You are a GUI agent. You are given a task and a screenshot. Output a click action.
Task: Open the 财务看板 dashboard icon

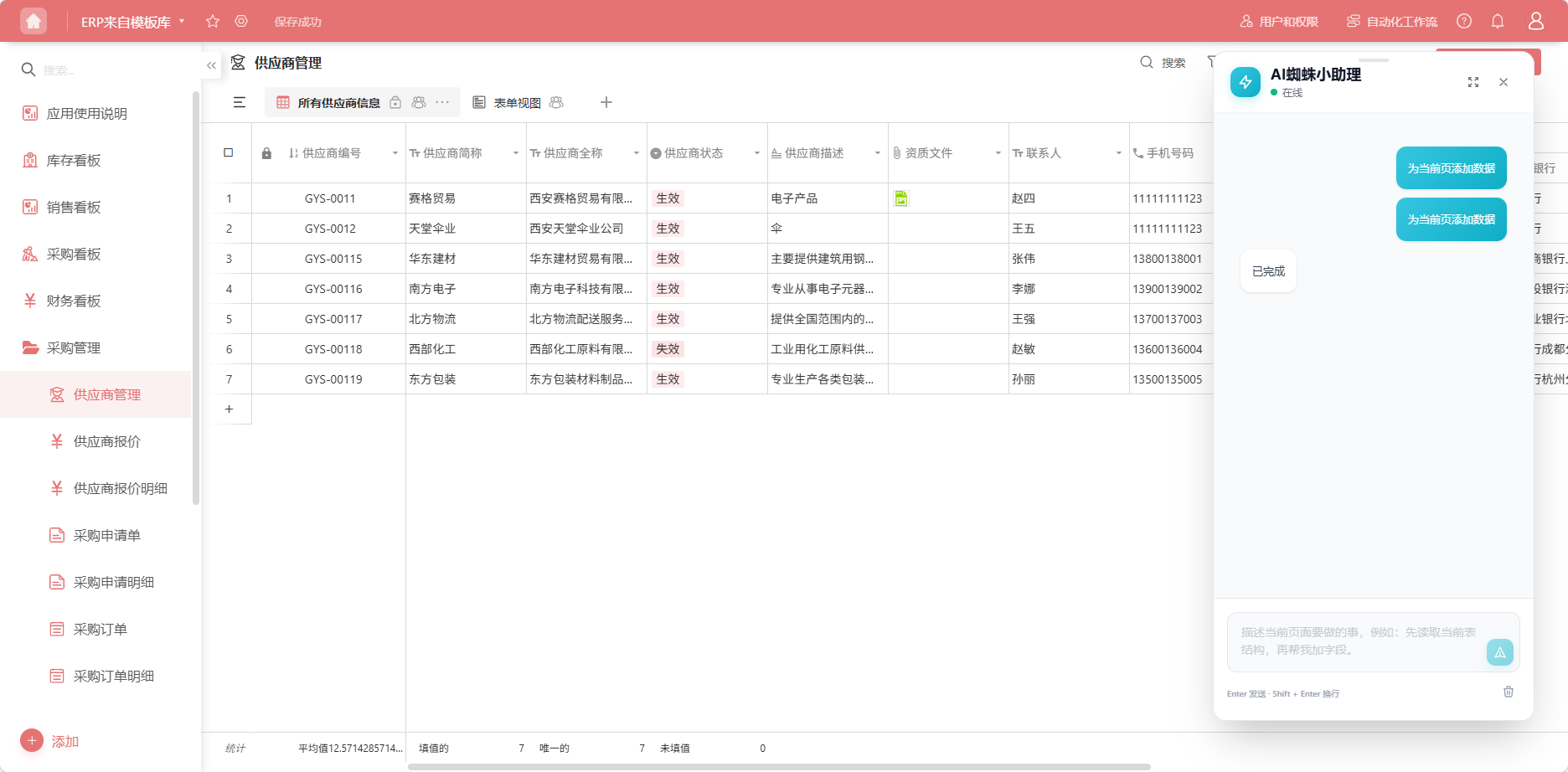tap(28, 300)
